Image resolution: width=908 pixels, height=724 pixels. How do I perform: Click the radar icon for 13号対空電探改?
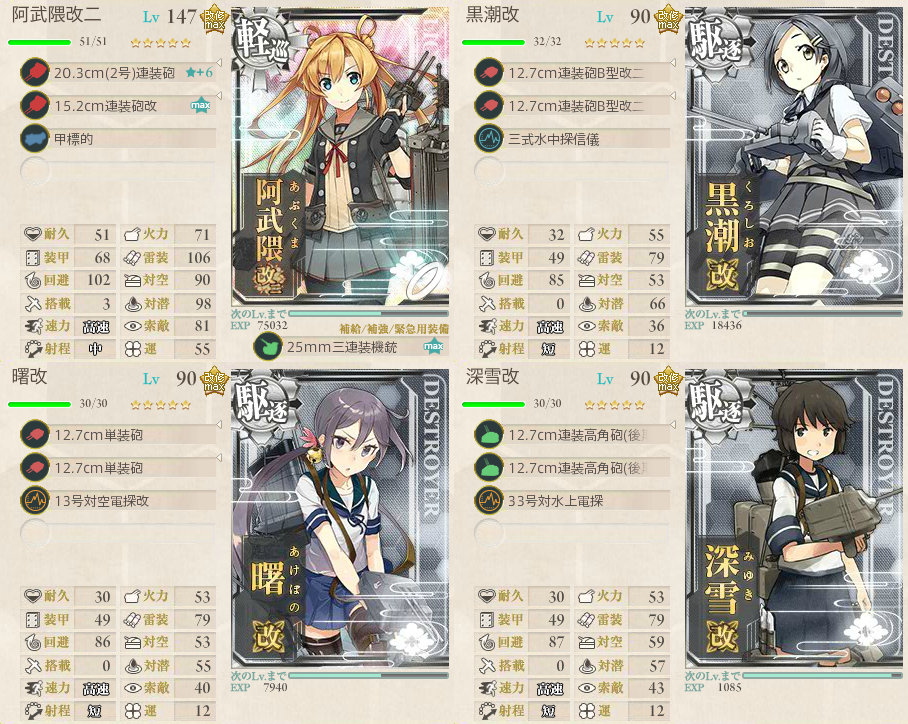click(35, 501)
